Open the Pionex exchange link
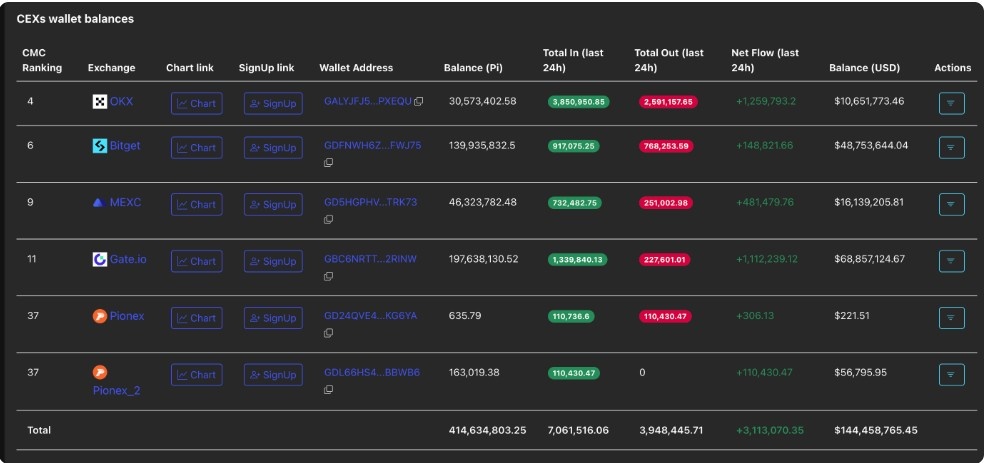This screenshot has width=987, height=463. click(127, 316)
